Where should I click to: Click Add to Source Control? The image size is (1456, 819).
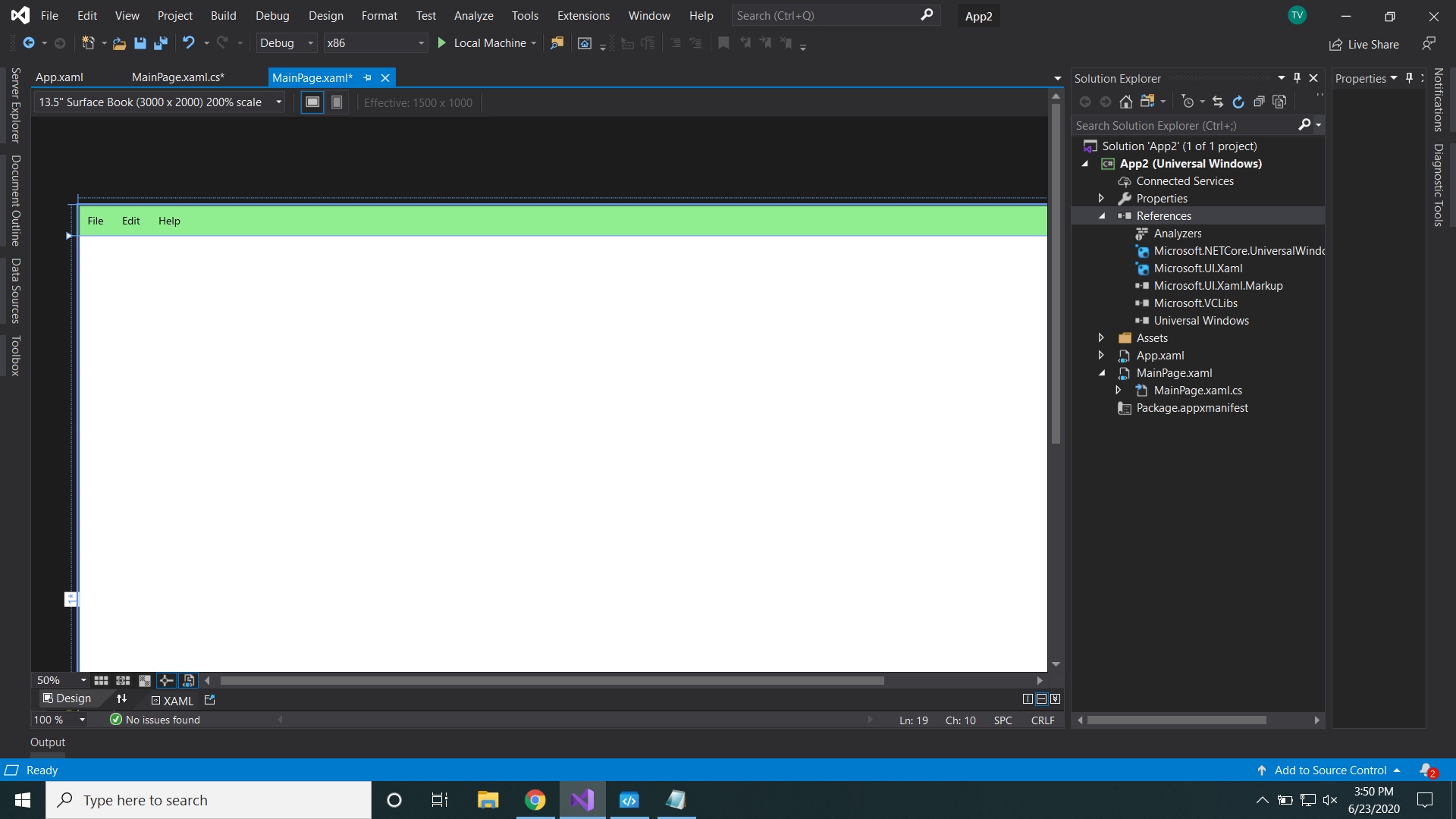[x=1329, y=770]
